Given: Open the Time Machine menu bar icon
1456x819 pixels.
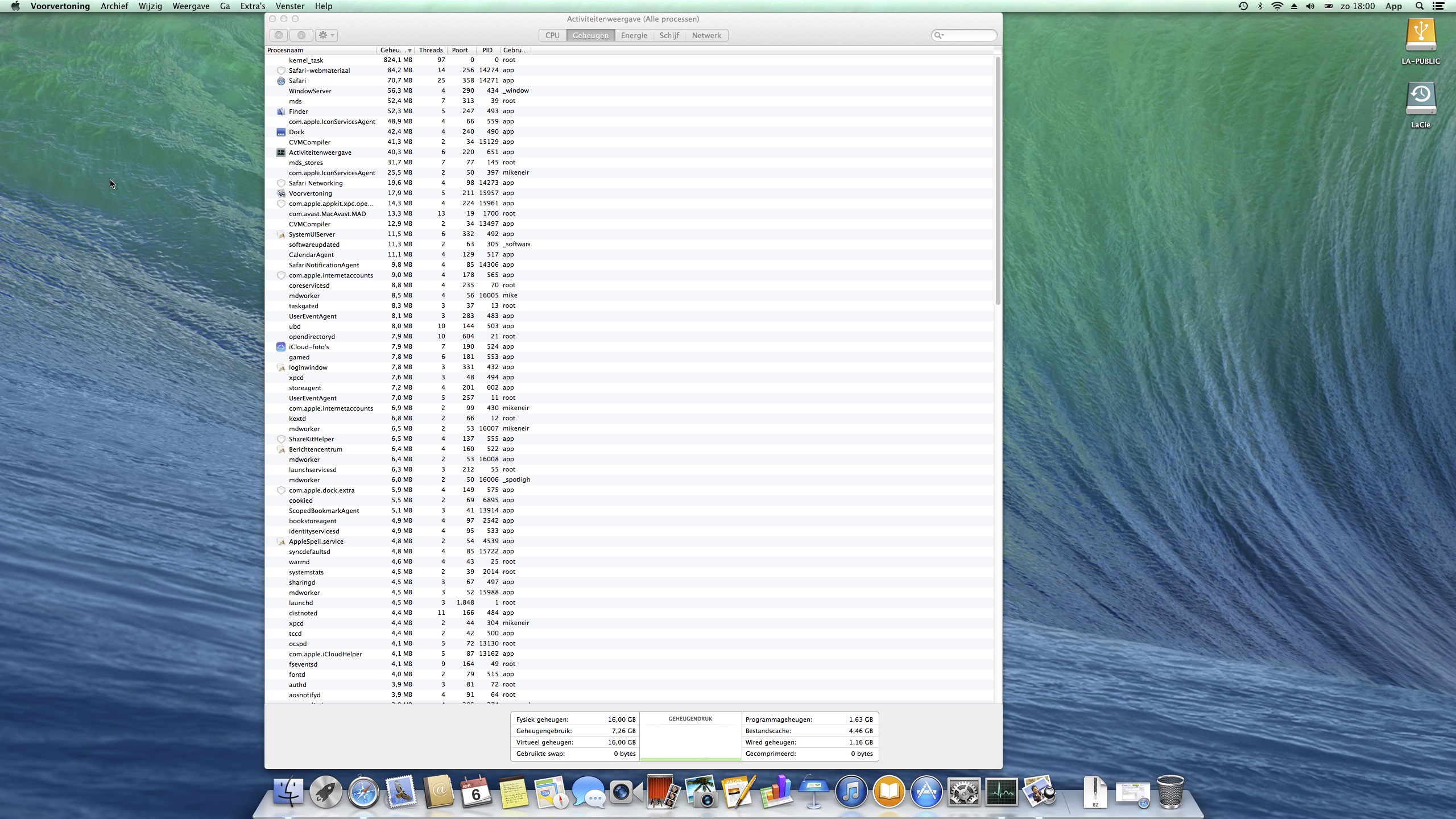Looking at the screenshot, I should click(x=1243, y=6).
